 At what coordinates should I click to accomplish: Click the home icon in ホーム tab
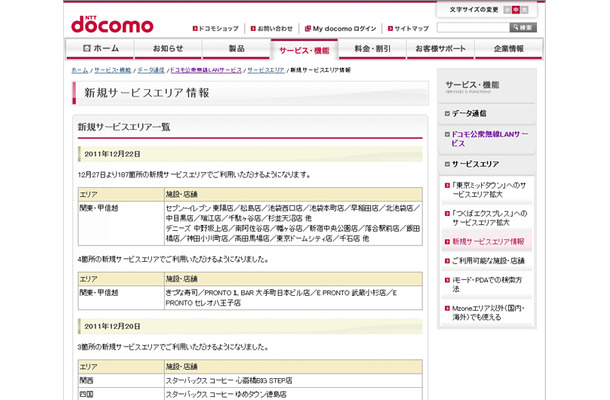coord(87,48)
